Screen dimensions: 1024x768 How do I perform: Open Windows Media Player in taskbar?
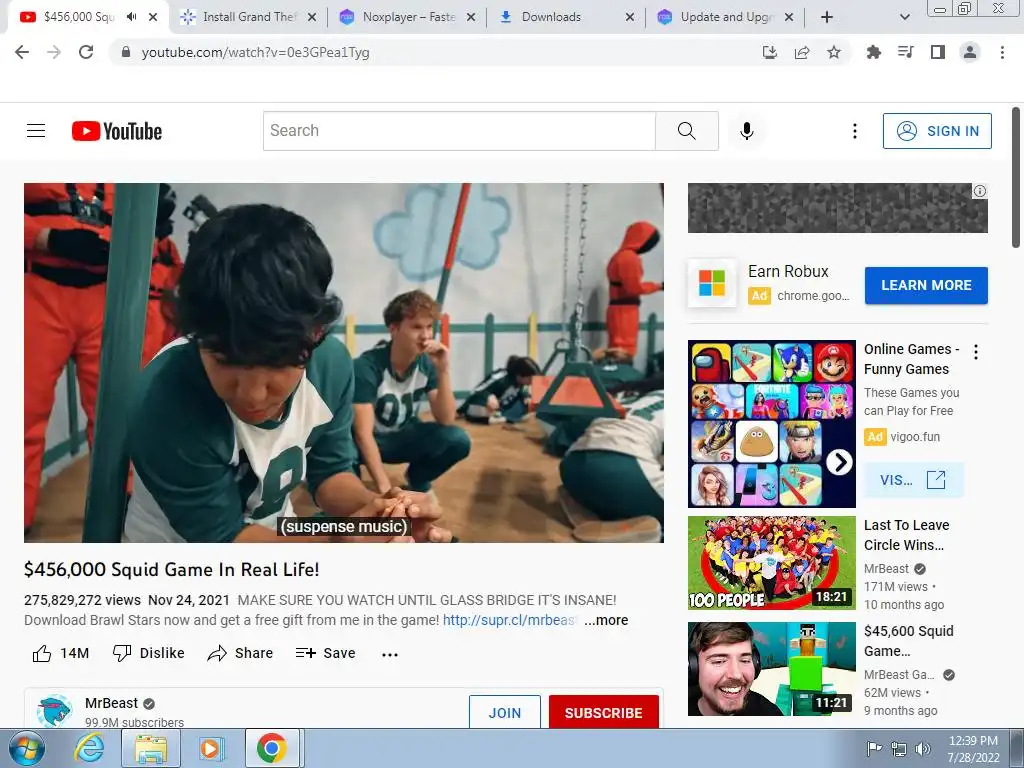[x=211, y=748]
